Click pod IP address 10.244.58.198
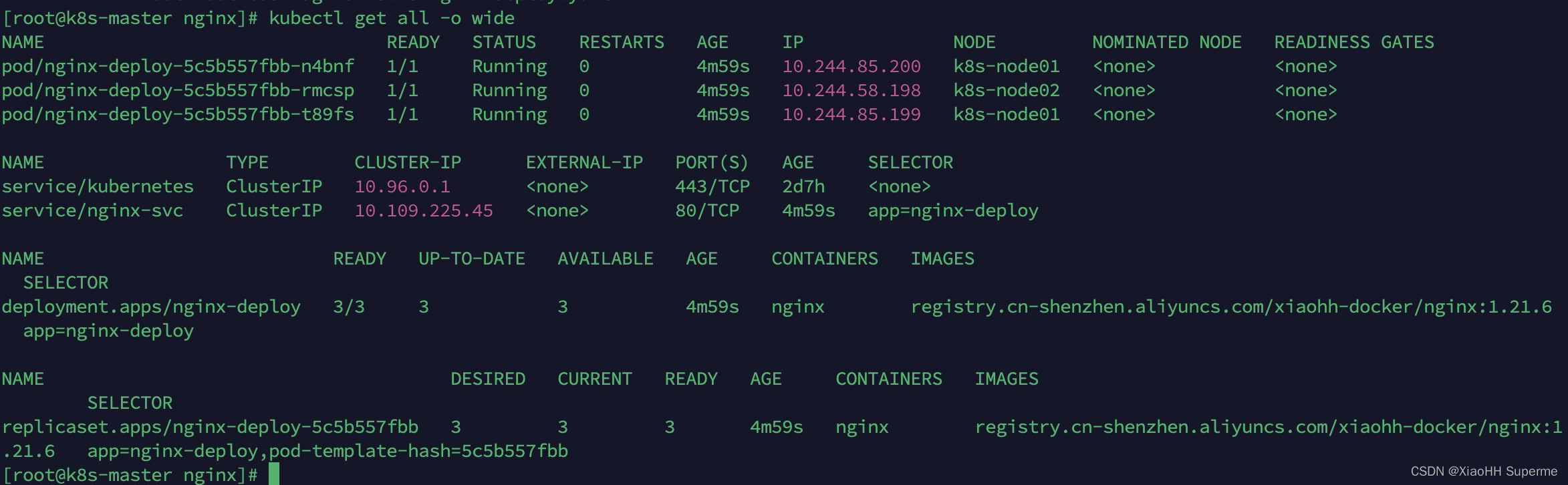The image size is (1568, 485). pos(851,90)
